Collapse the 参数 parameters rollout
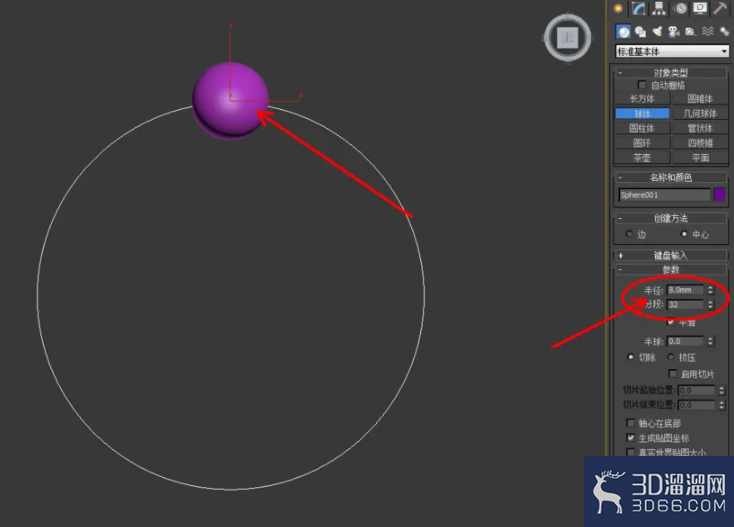 pyautogui.click(x=670, y=270)
